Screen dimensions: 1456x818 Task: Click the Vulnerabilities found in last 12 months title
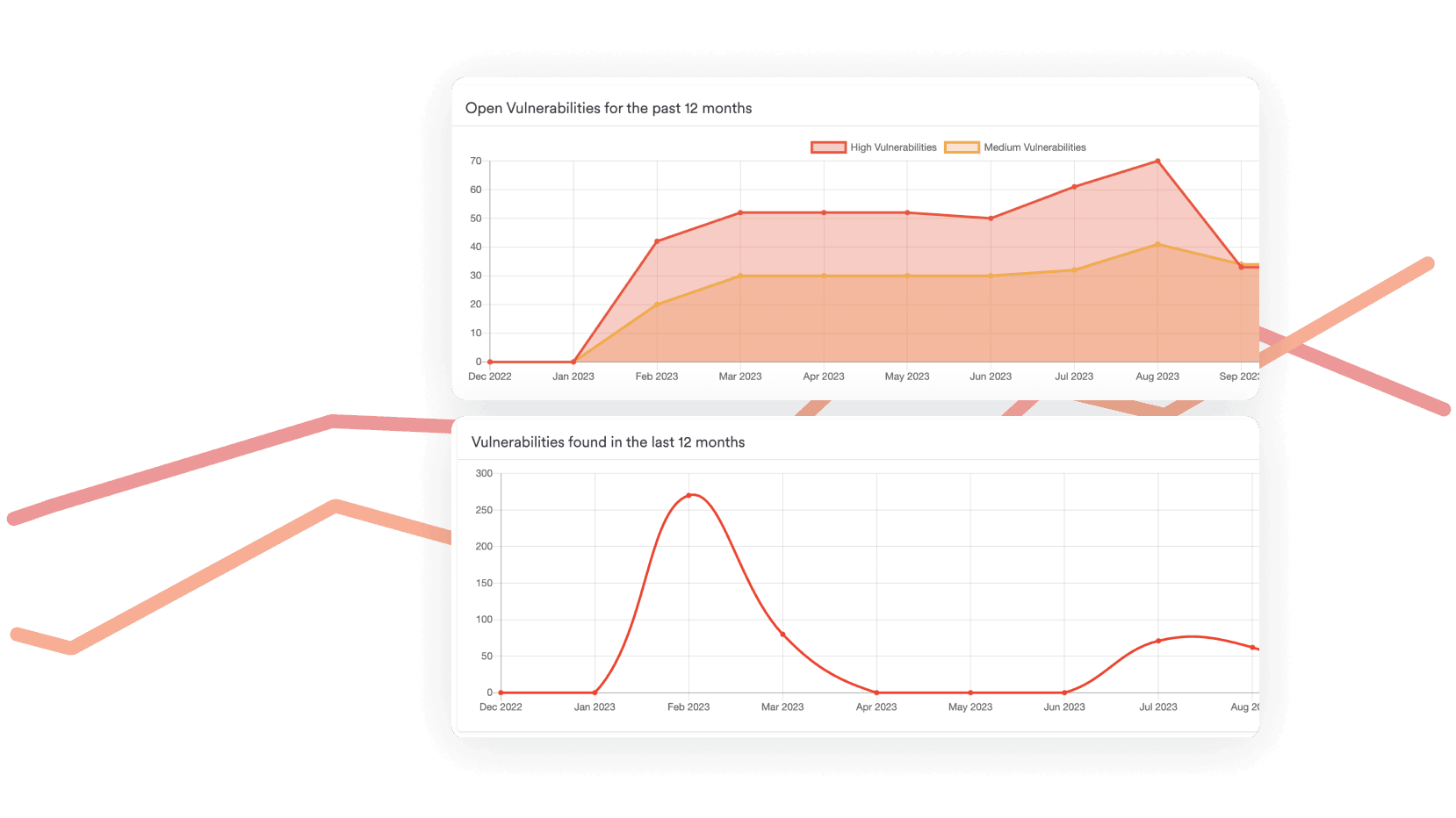[608, 442]
